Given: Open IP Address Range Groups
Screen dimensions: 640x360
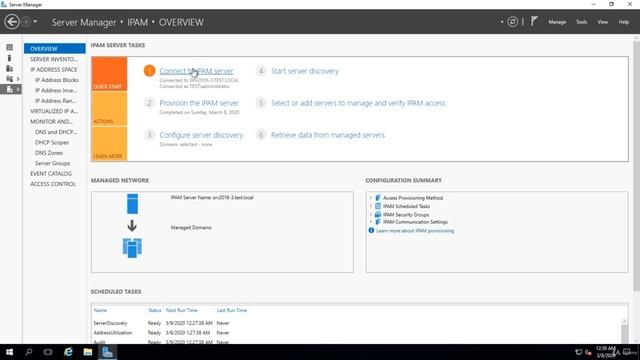Looking at the screenshot, I should (x=56, y=101).
